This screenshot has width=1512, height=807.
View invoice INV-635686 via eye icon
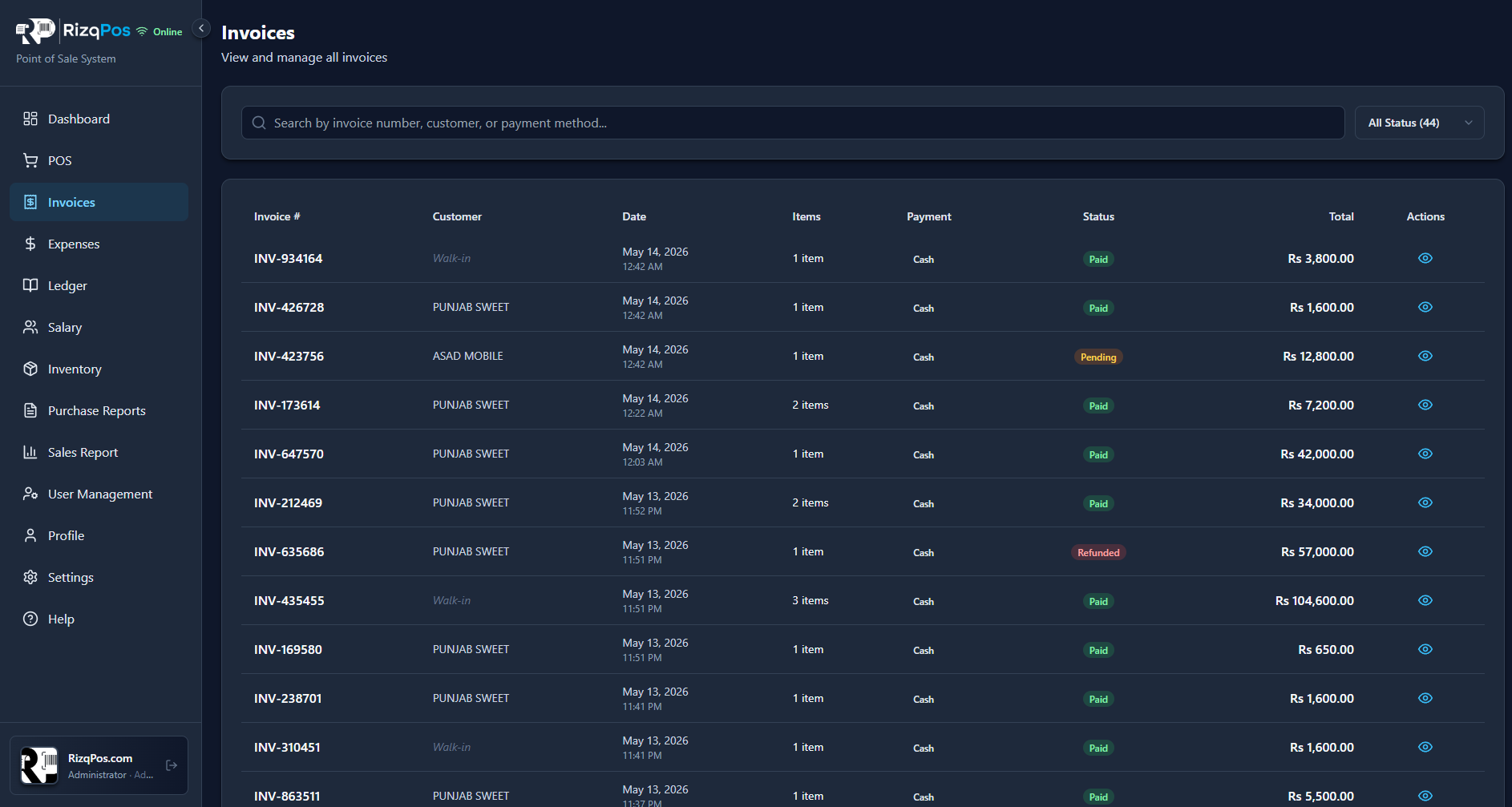1425,551
